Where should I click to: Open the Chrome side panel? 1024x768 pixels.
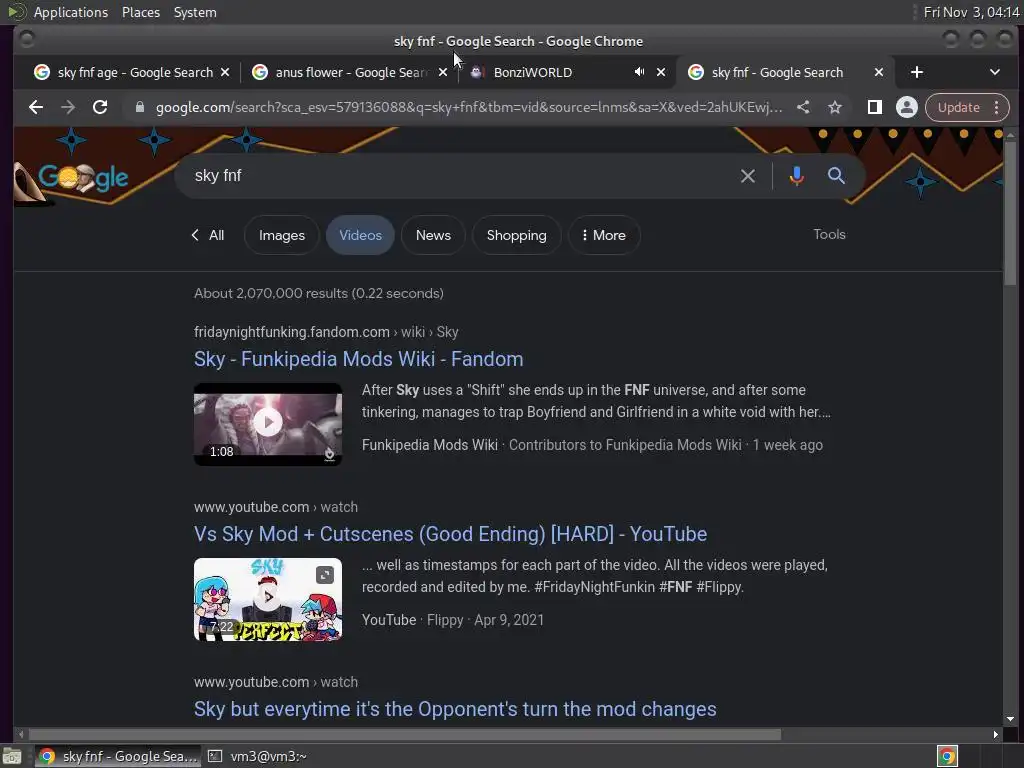(874, 107)
